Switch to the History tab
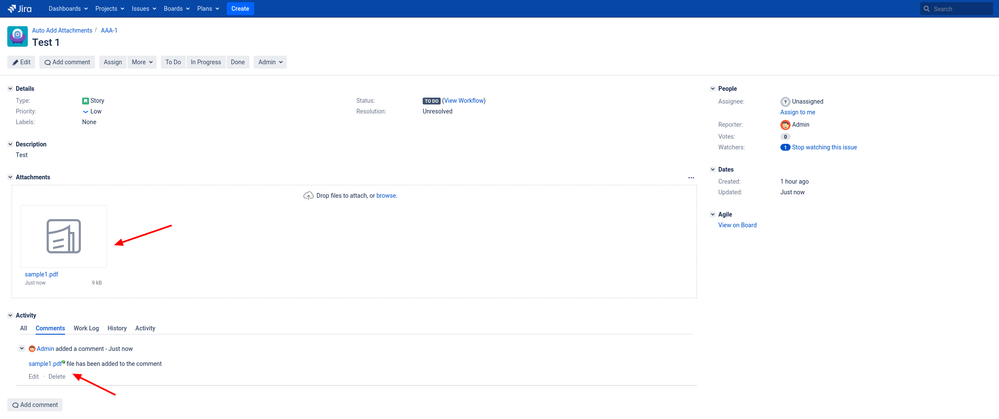The image size is (999, 419). coord(117,329)
